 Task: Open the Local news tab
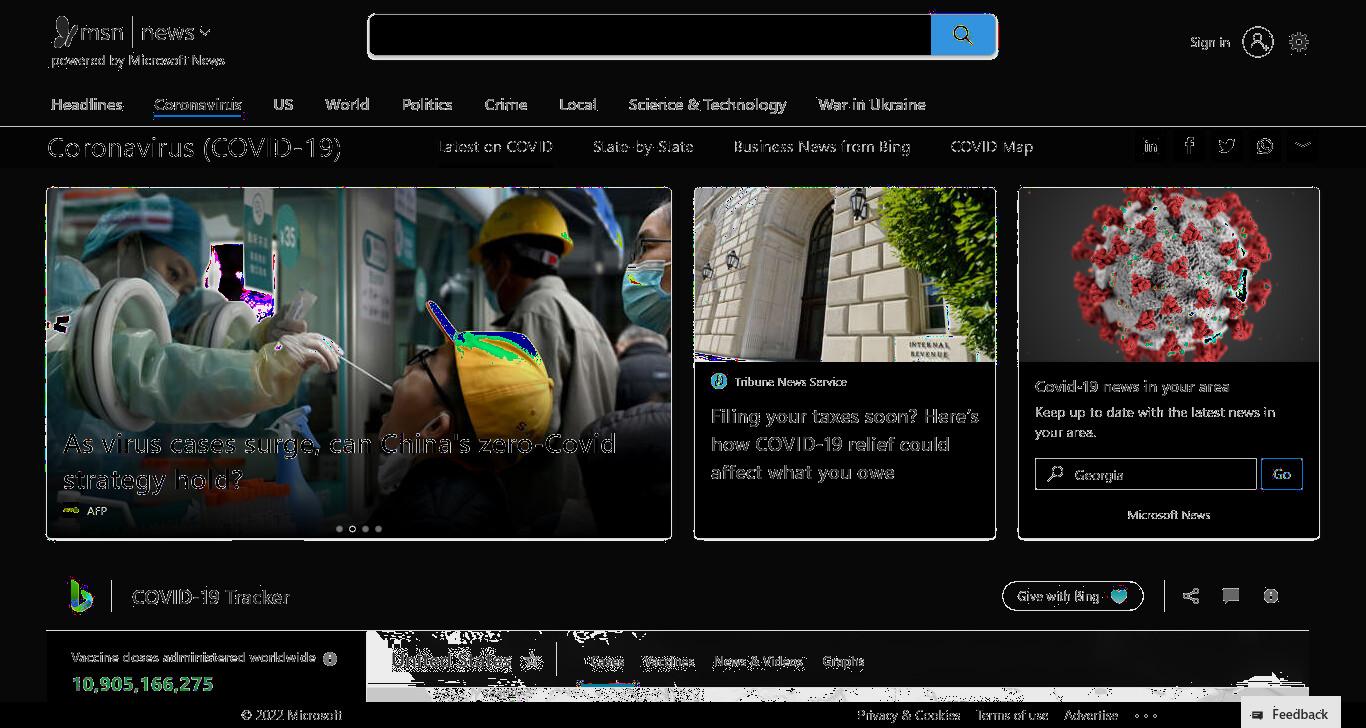tap(578, 104)
